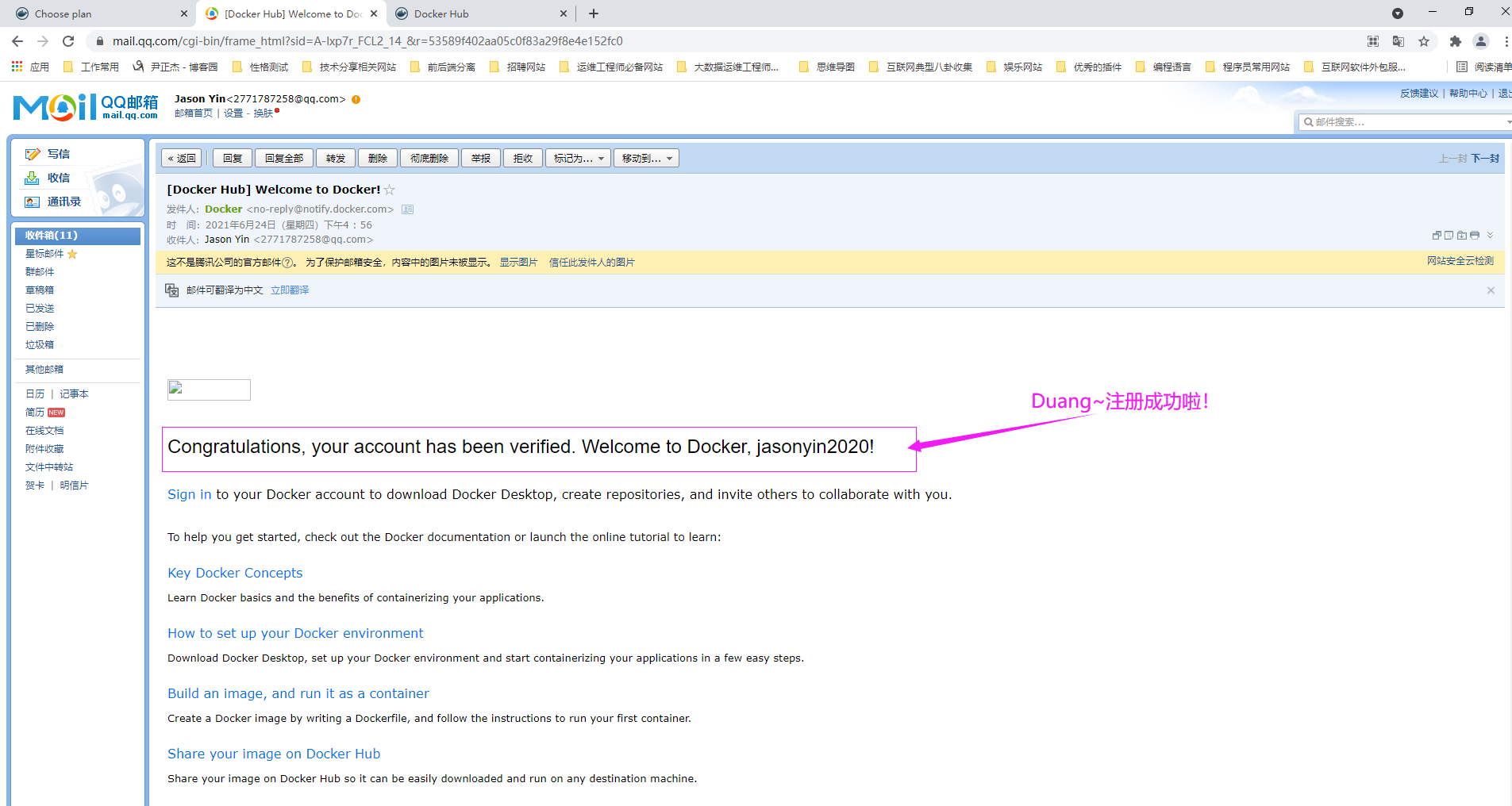Click the QR code icon in address bar
This screenshot has width=1512, height=806.
point(1373,41)
